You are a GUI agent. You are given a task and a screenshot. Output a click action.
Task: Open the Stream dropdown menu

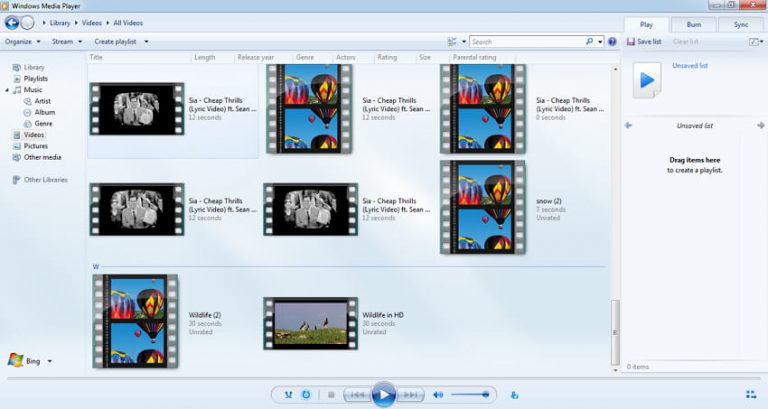pos(67,42)
